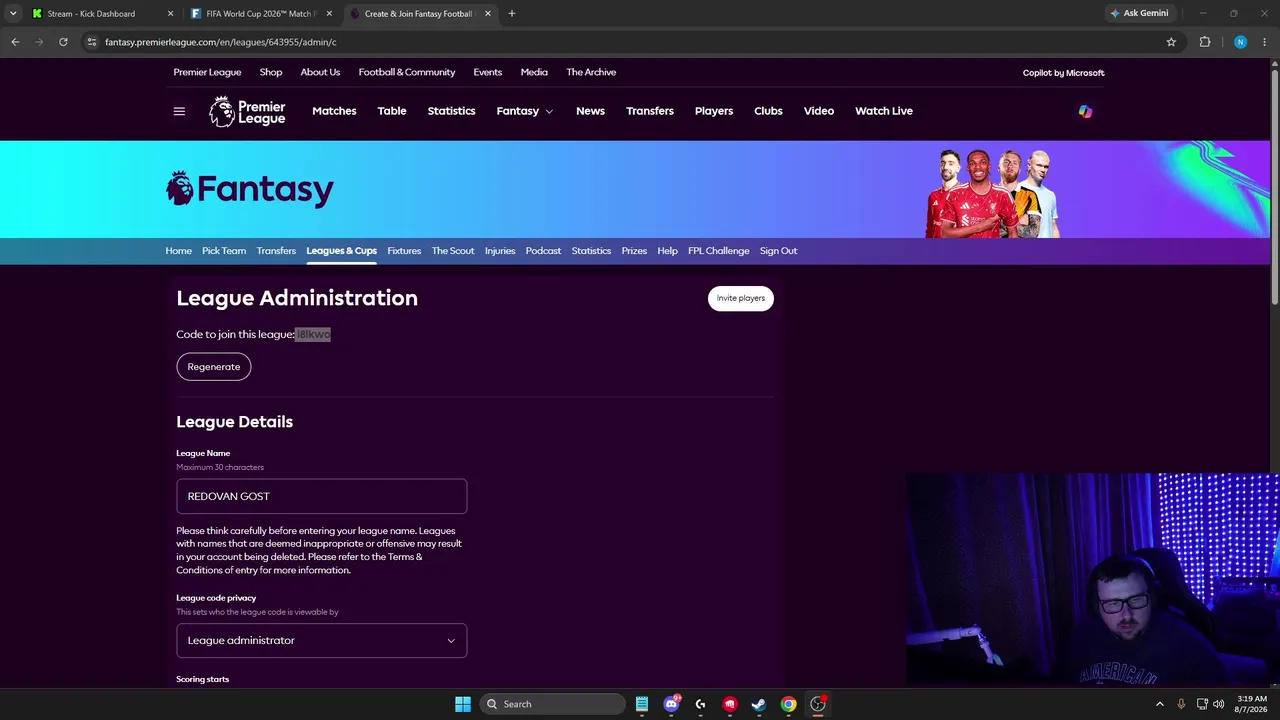
Task: Open the hamburger menu beside the Premier League logo
Action: [x=179, y=111]
